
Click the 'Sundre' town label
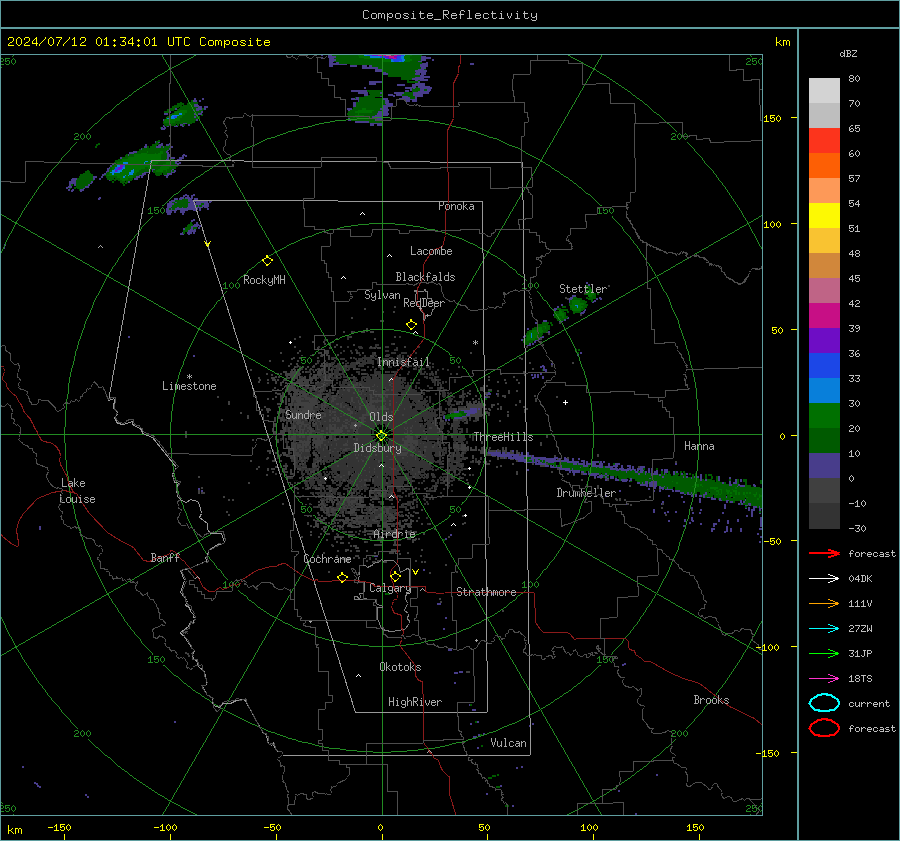(x=303, y=414)
